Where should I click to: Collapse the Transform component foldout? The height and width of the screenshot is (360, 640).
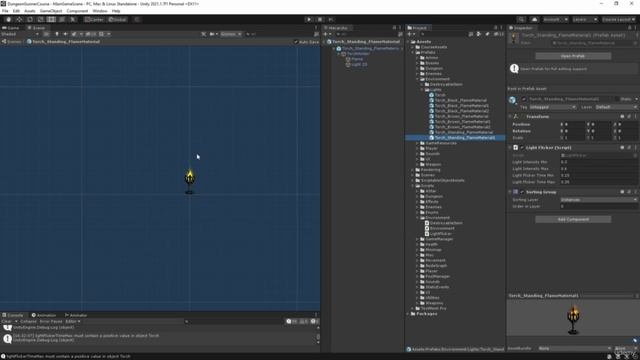click(510, 117)
